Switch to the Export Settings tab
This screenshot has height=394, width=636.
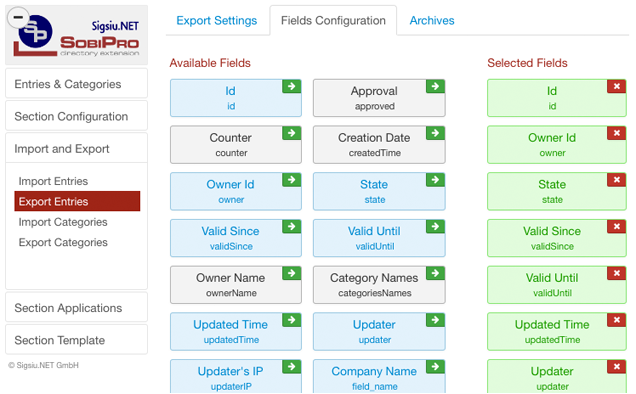point(217,21)
